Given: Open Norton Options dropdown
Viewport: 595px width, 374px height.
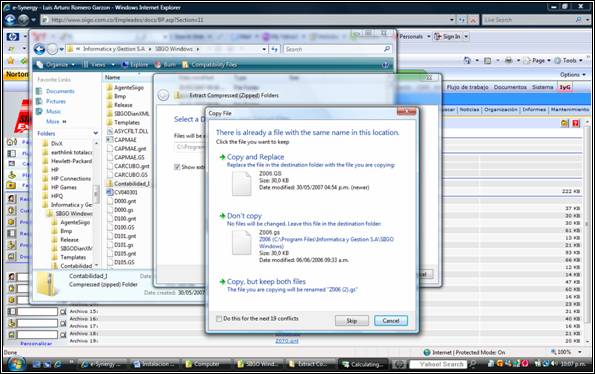Looking at the screenshot, I should click(573, 75).
